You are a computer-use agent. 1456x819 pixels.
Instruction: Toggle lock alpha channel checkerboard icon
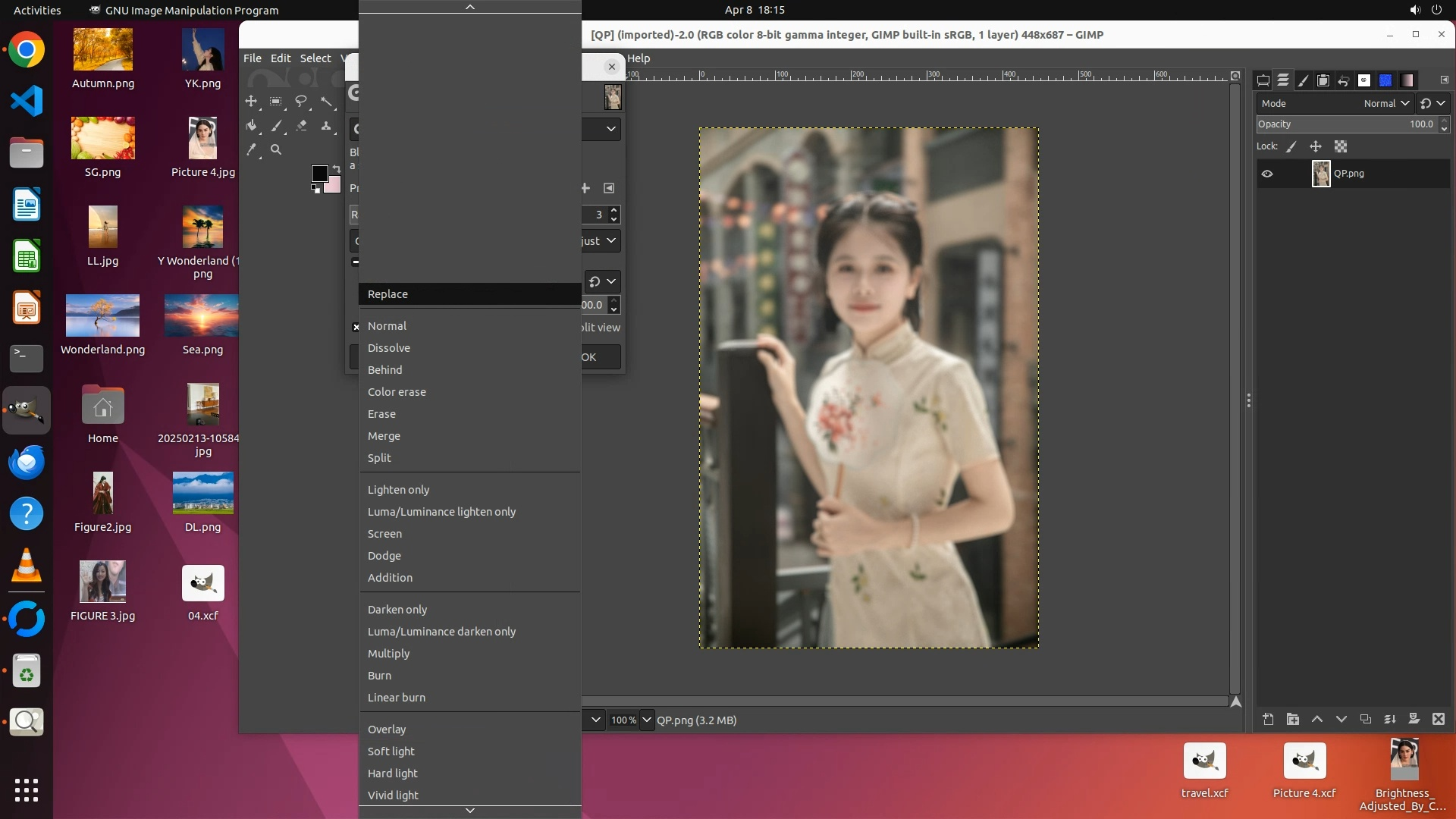pyautogui.click(x=1341, y=146)
